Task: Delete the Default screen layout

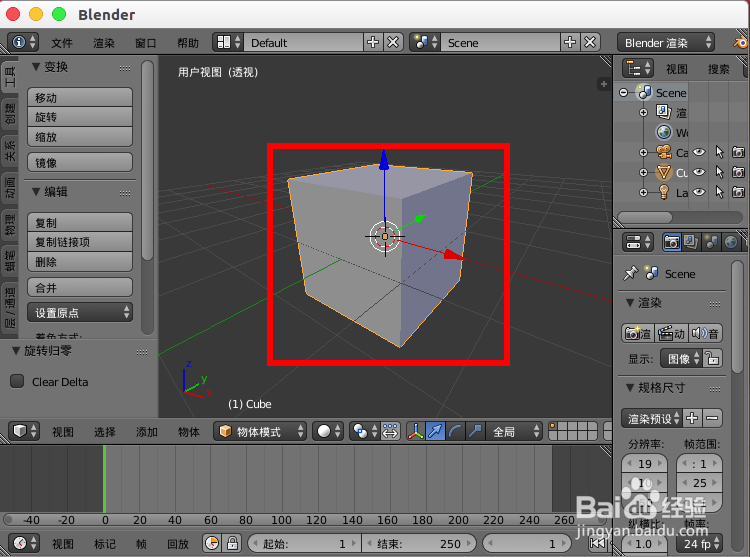Action: [x=393, y=42]
